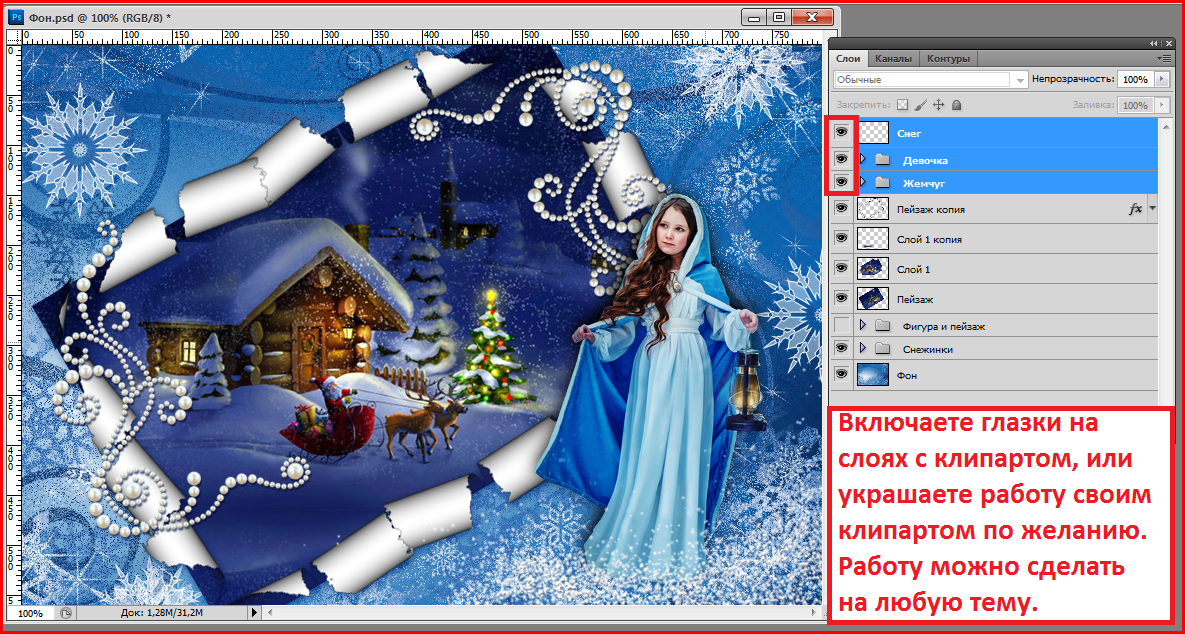
Task: Click the Пейзаж layer thumbnail
Action: coord(873,298)
